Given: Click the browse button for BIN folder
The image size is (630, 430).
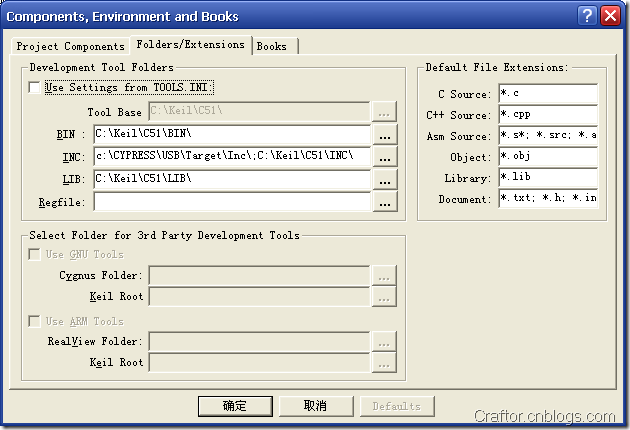Looking at the screenshot, I should point(385,134).
